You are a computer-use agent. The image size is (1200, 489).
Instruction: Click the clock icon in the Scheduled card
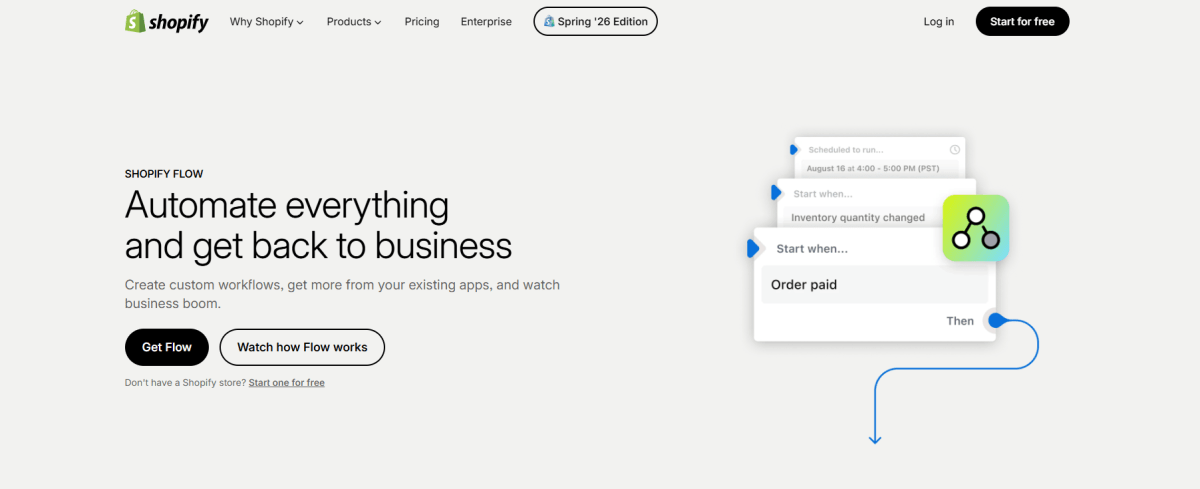click(x=954, y=150)
